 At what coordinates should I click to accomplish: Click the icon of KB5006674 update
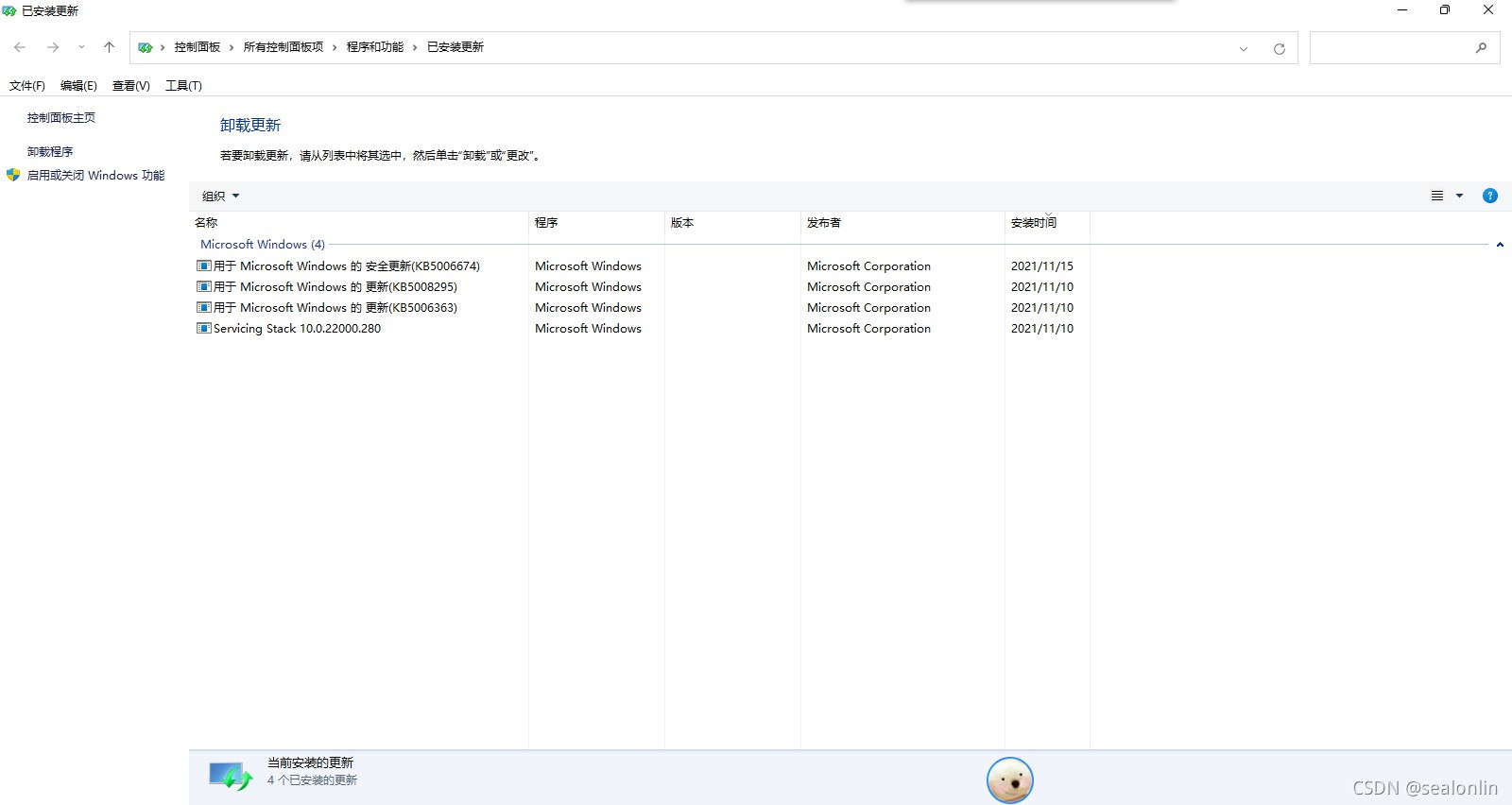tap(203, 266)
